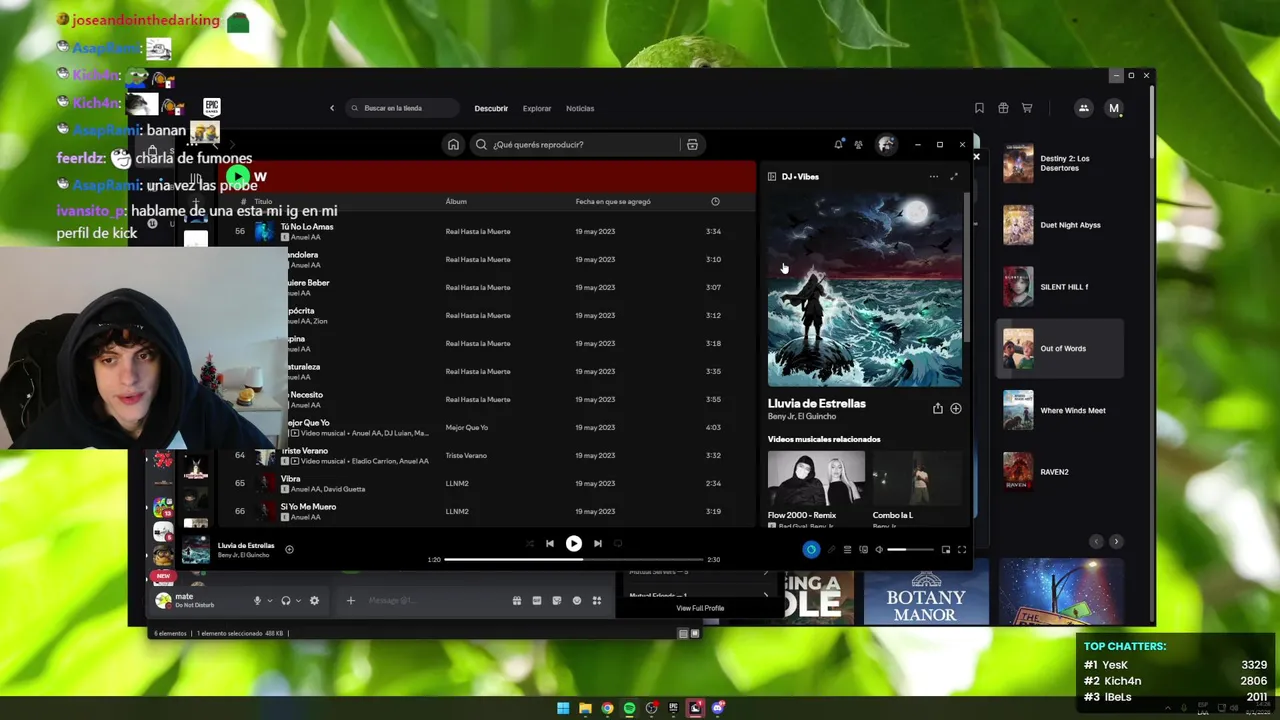1280x720 pixels.
Task: Select Duet Night Abyss in Epic list
Action: pyautogui.click(x=1060, y=225)
